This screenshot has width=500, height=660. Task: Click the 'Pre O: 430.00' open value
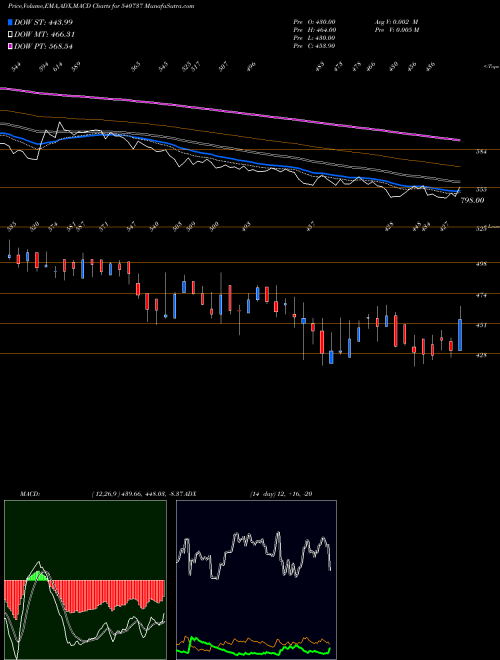(314, 21)
